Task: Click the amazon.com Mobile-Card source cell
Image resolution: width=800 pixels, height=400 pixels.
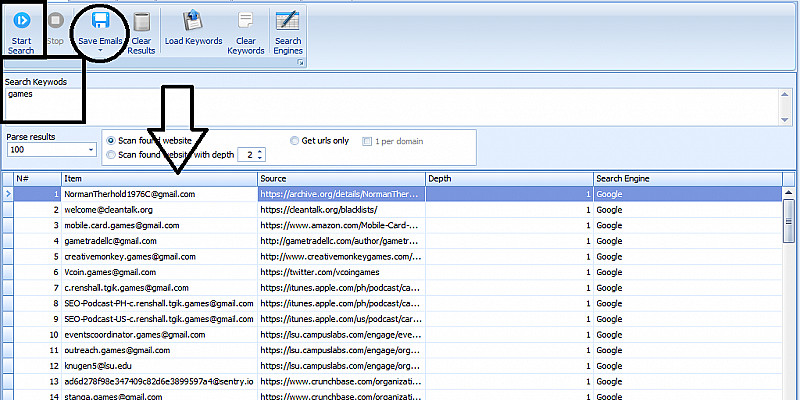Action: pyautogui.click(x=341, y=226)
